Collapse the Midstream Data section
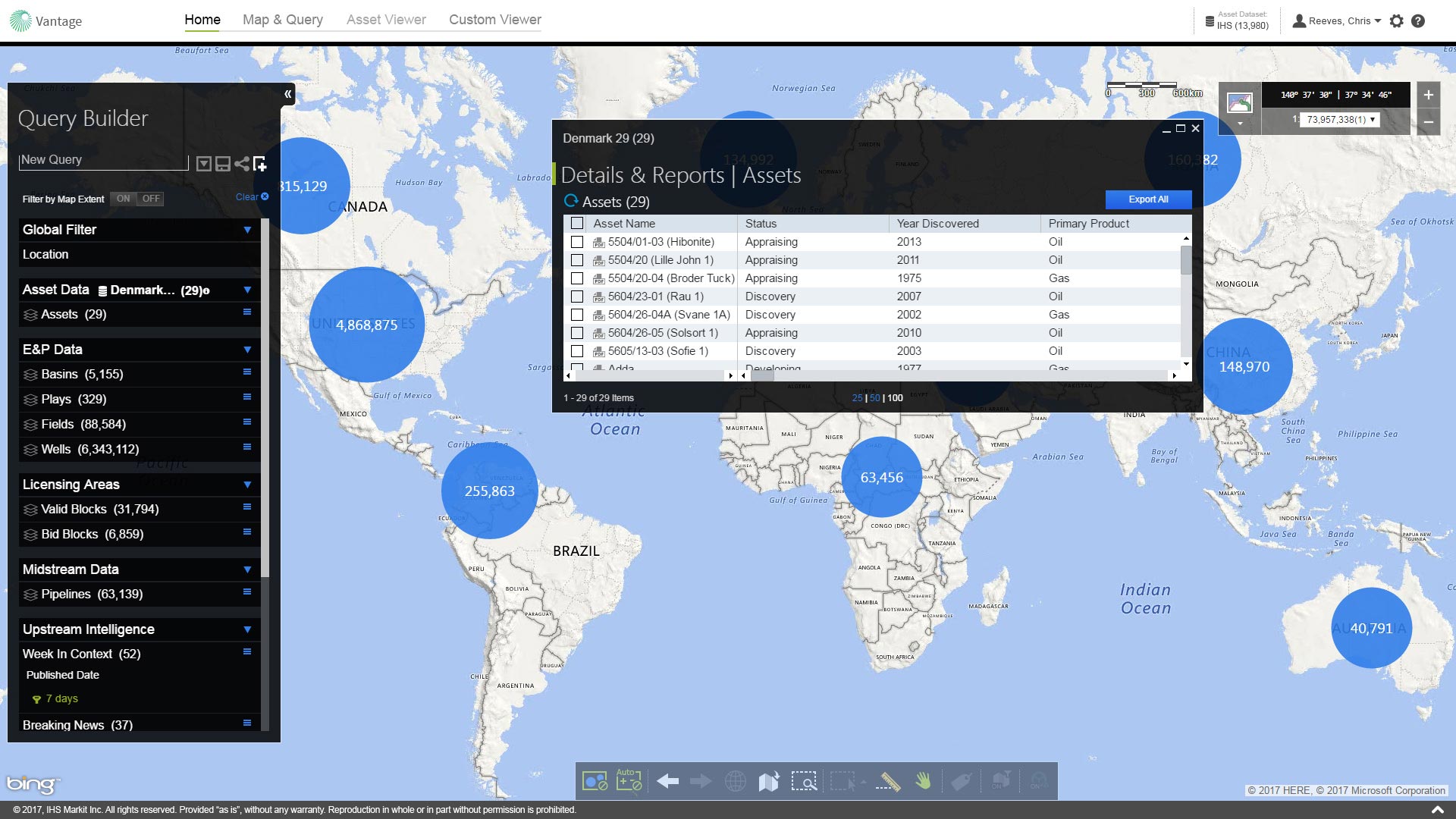The height and width of the screenshot is (819, 1456). [x=247, y=570]
